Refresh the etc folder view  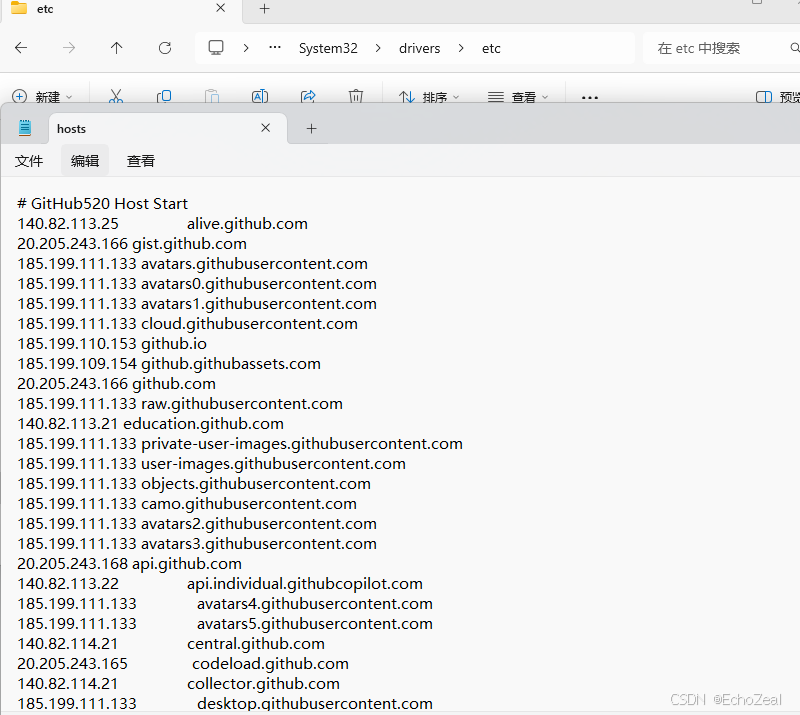pos(165,48)
